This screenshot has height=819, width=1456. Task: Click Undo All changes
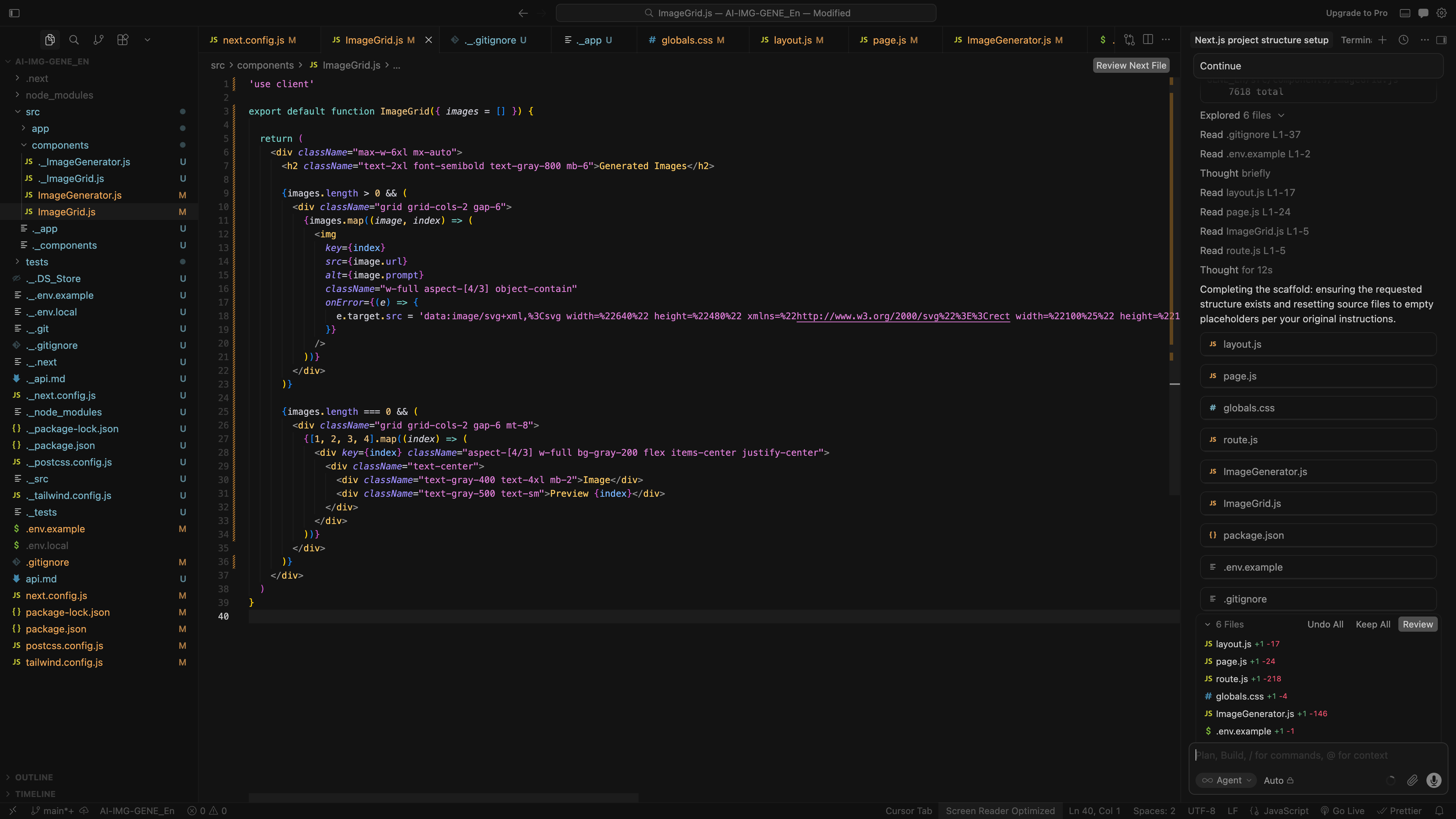point(1325,624)
